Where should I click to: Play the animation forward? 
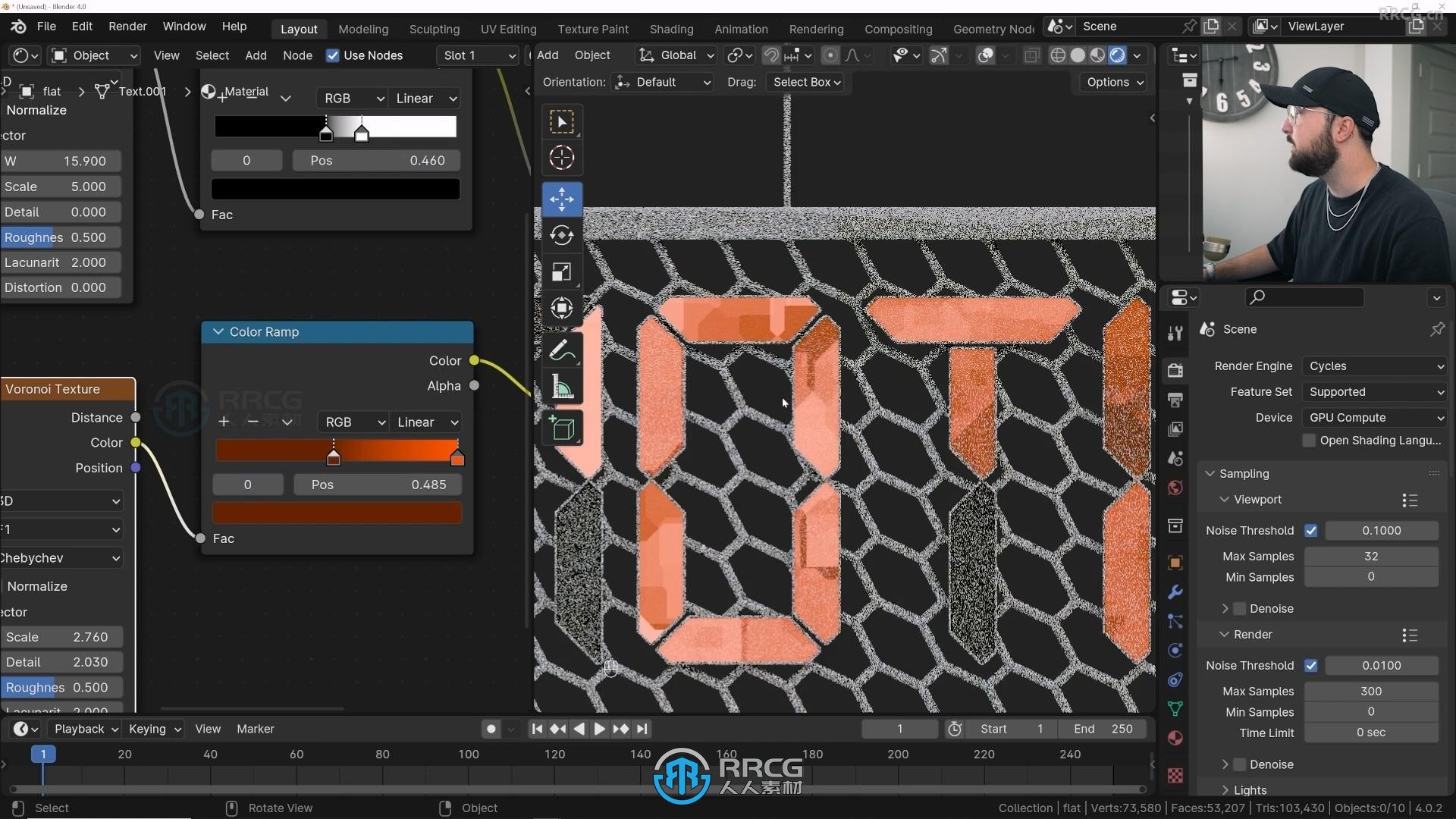click(x=598, y=729)
